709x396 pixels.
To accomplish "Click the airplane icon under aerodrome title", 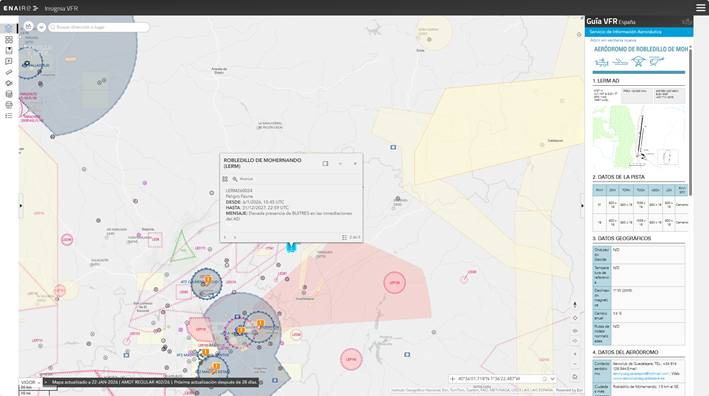I will tap(602, 62).
